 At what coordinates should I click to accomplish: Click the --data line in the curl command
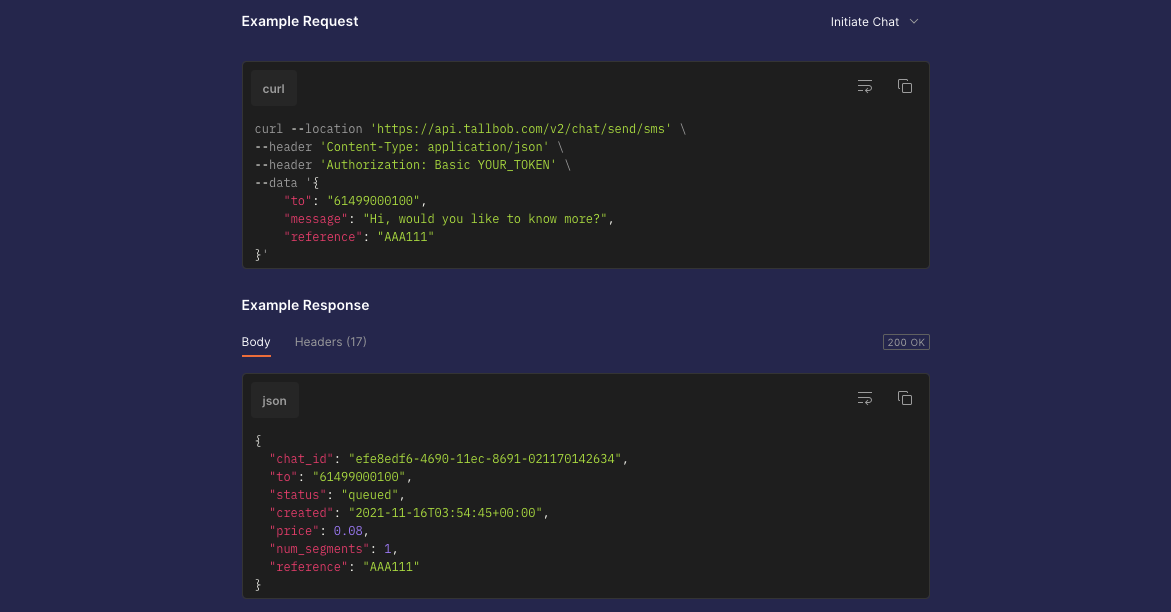[x=287, y=183]
